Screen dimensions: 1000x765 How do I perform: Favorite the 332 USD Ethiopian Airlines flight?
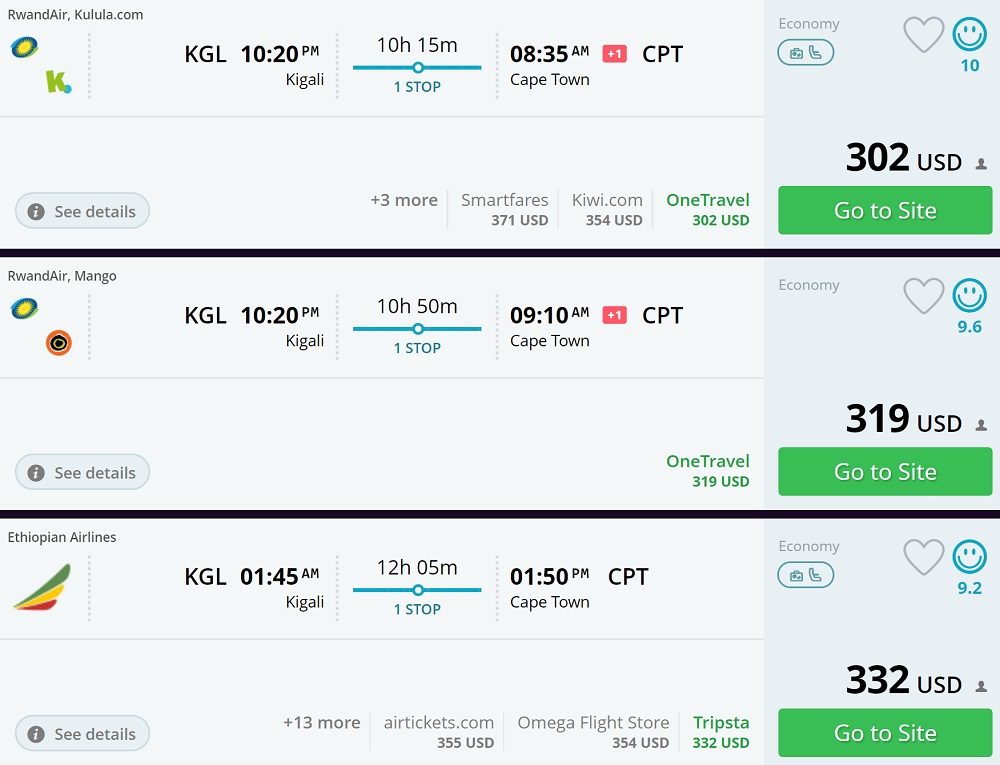923,557
